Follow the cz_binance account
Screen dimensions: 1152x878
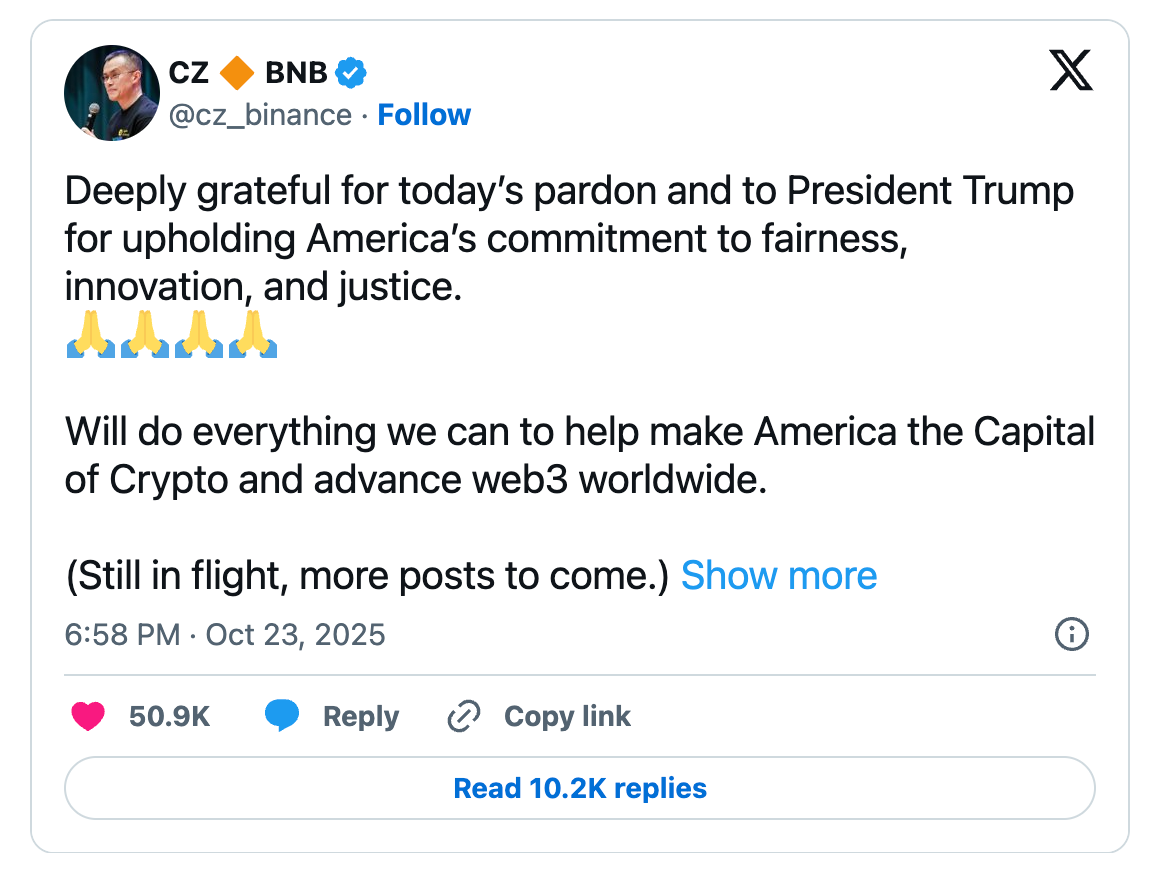pyautogui.click(x=424, y=115)
